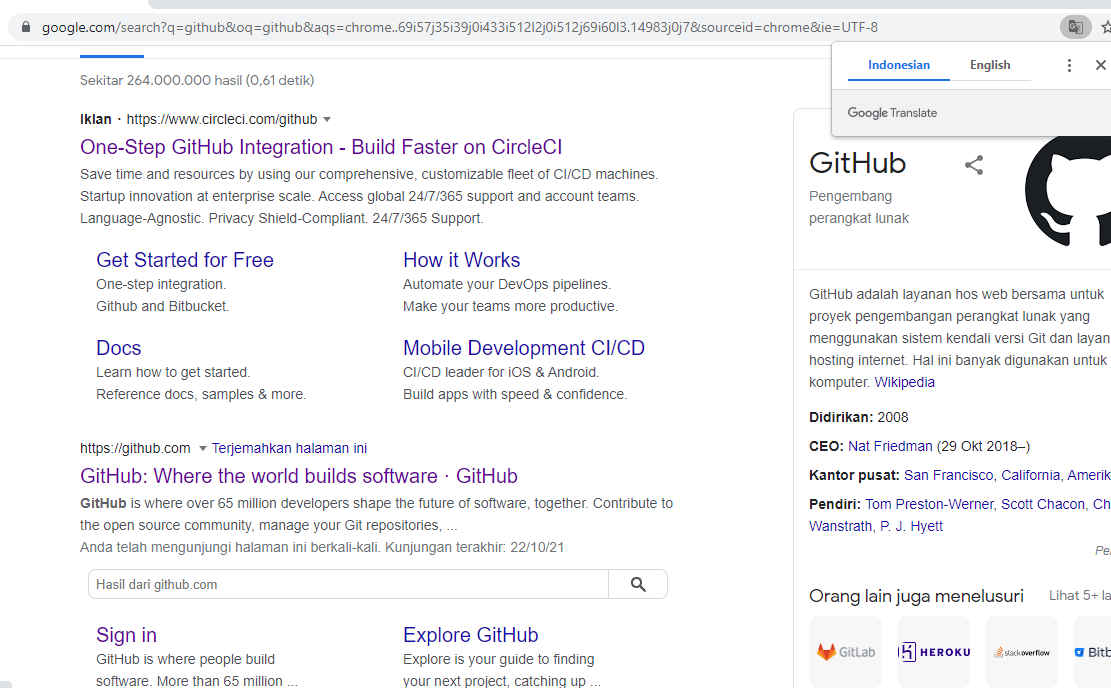Screen dimensions: 1111x688
Task: Close the Google Translate popup
Action: (x=1100, y=65)
